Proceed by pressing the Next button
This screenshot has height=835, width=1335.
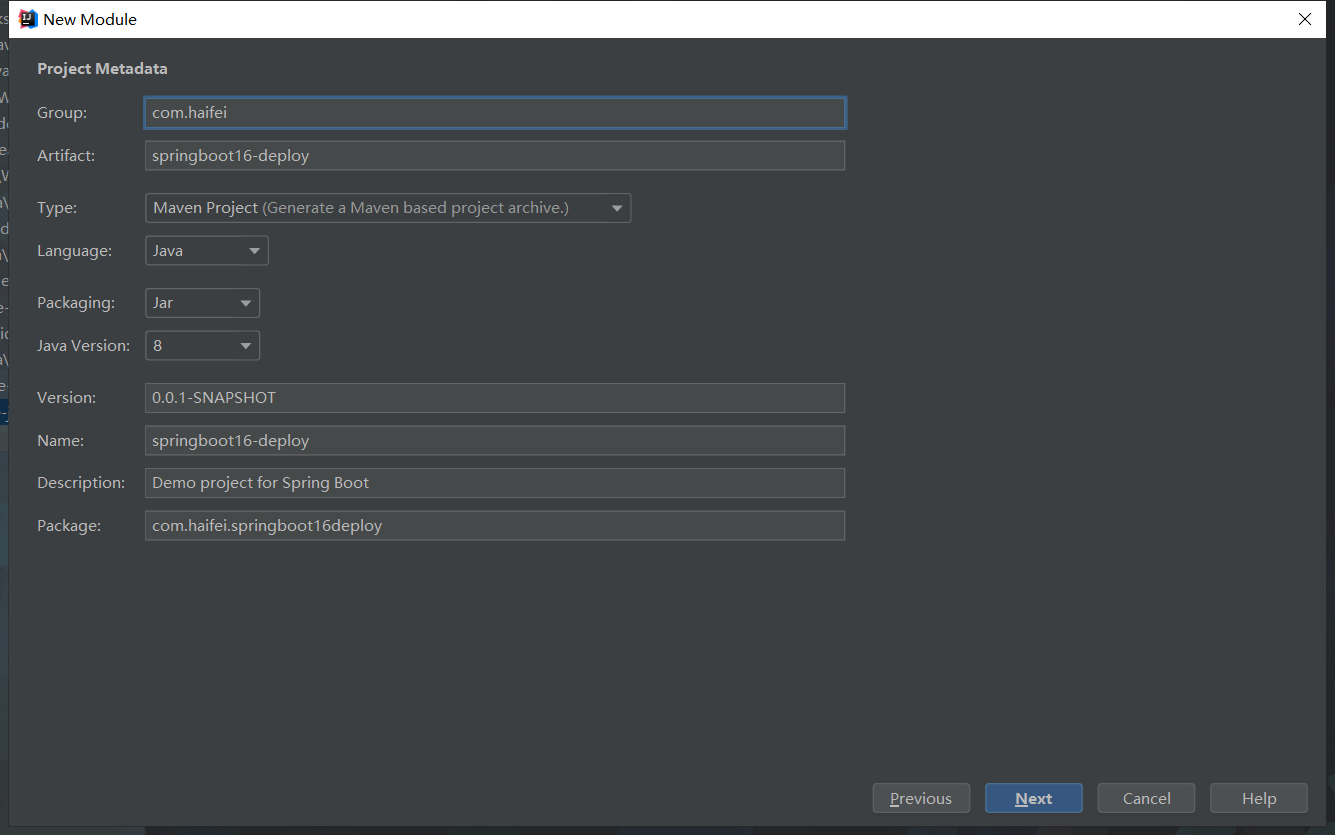coord(1033,799)
